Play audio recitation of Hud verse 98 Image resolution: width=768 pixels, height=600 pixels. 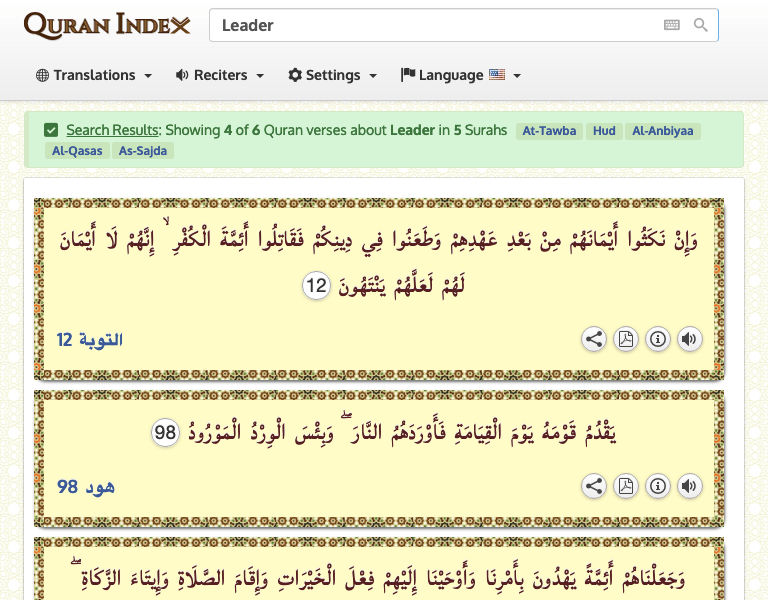click(x=689, y=486)
